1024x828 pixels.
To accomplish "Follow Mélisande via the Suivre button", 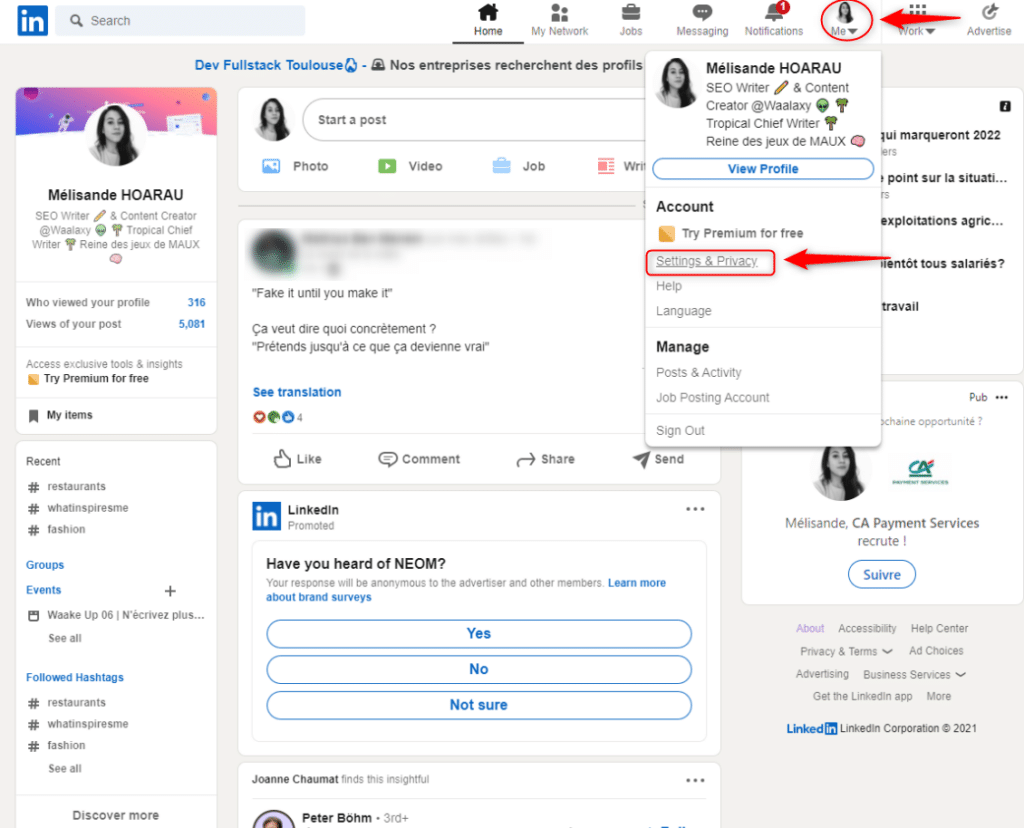I will click(881, 574).
